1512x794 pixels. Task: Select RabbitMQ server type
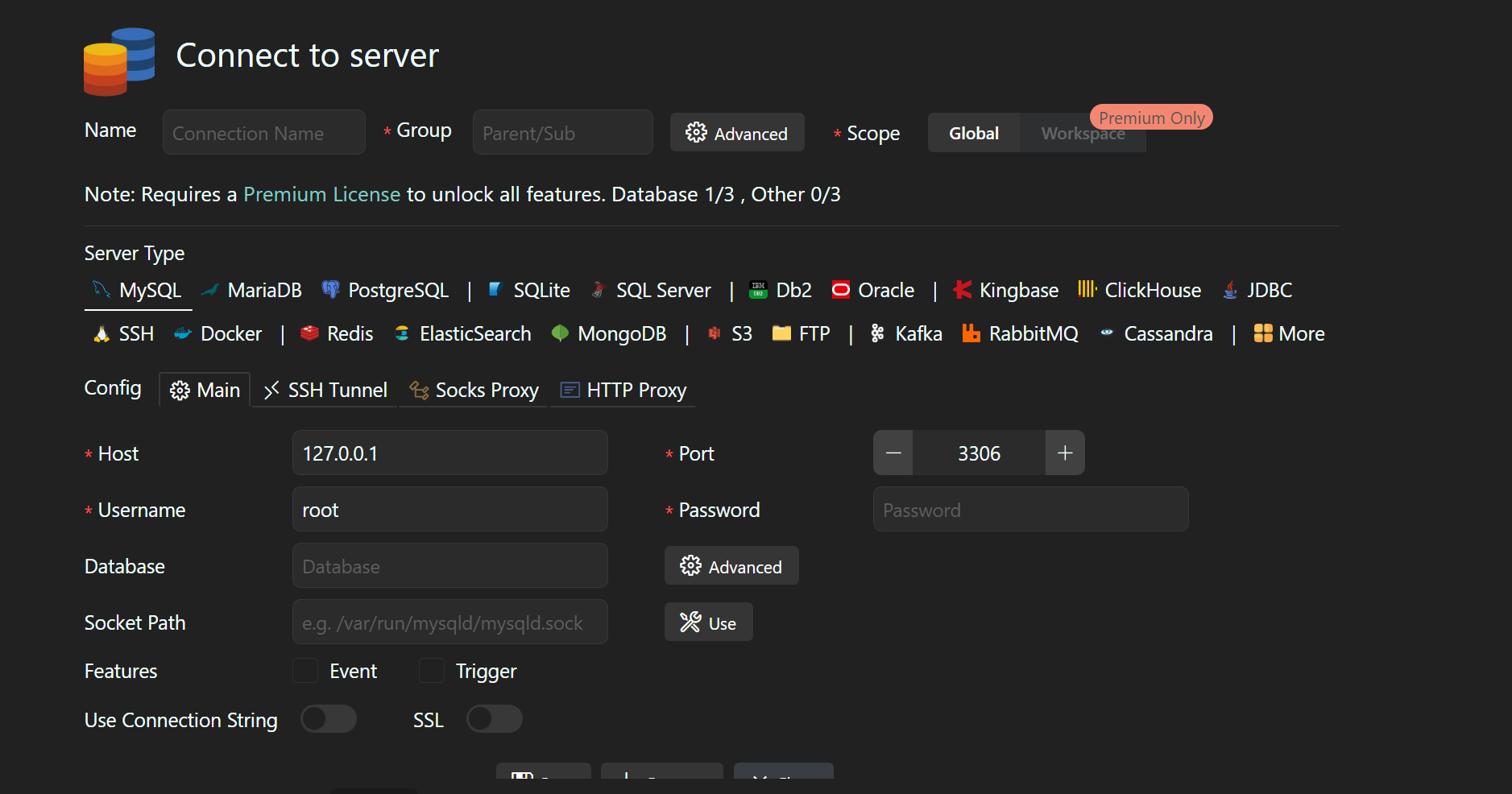[x=1021, y=334]
